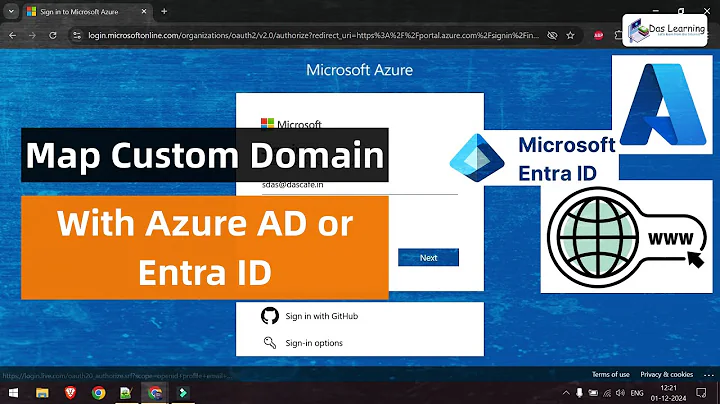The image size is (720, 404).
Task: Open Google Chrome from the taskbar
Action: (98, 393)
